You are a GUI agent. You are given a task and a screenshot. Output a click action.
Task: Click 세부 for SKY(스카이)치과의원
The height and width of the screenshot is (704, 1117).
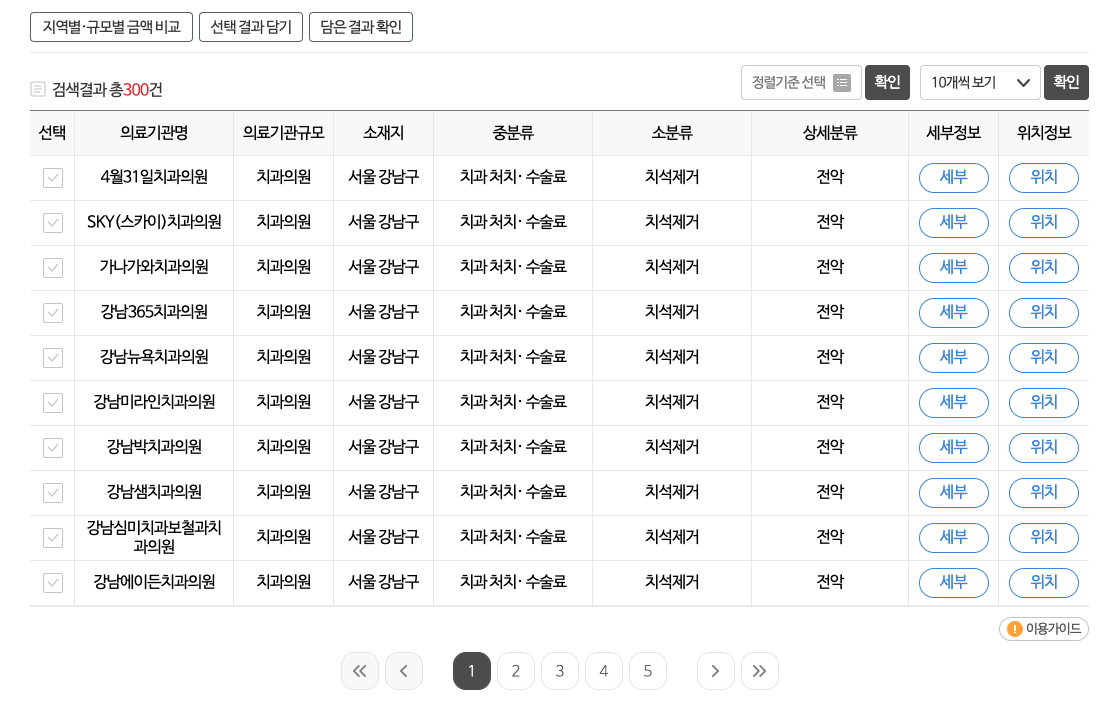[x=953, y=223]
